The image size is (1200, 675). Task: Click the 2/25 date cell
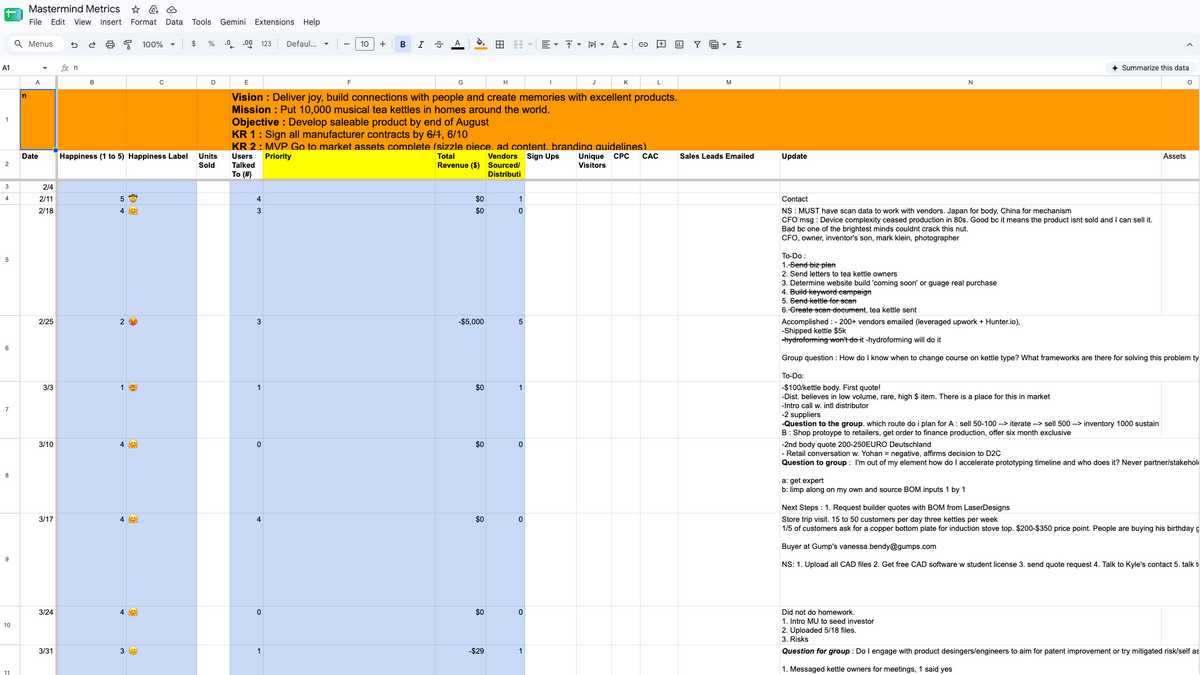click(38, 347)
